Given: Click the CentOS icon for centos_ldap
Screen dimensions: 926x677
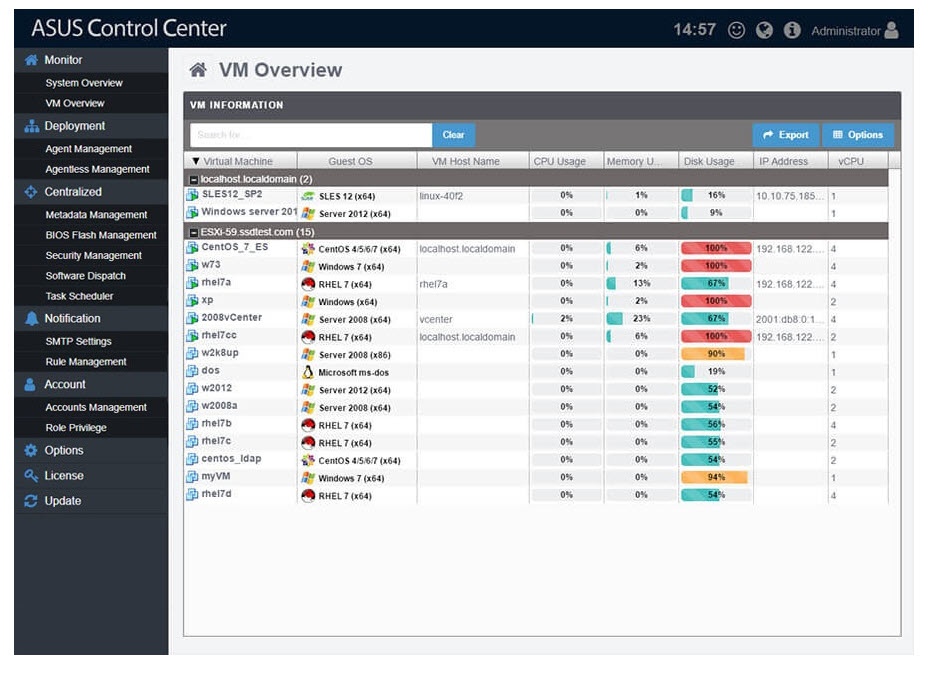Looking at the screenshot, I should coord(308,460).
